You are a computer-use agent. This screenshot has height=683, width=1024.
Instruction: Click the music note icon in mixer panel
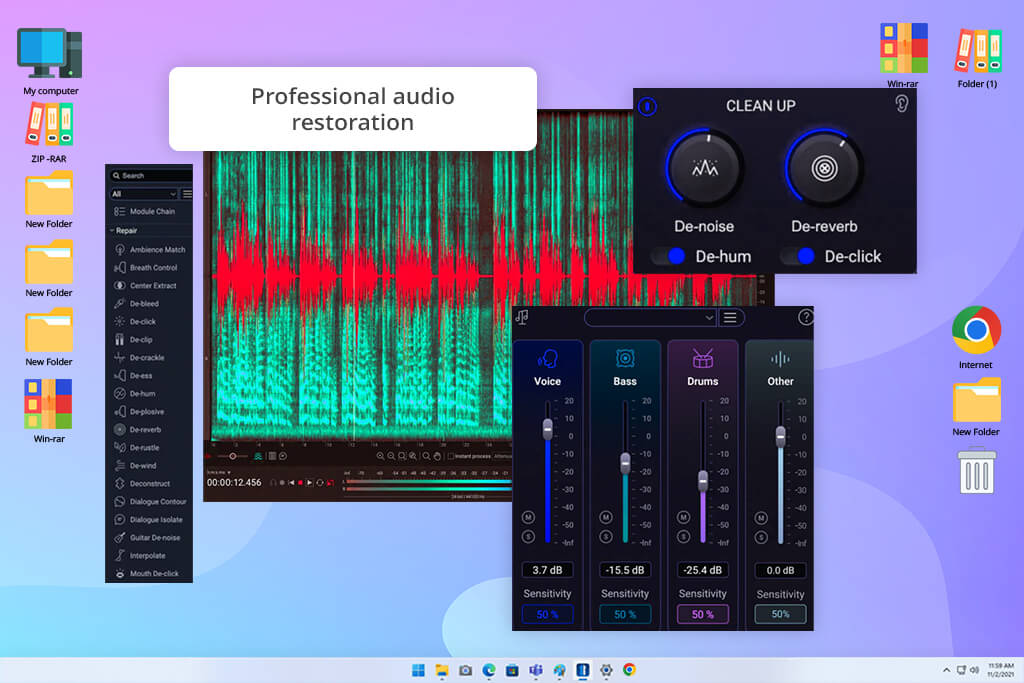[x=522, y=317]
